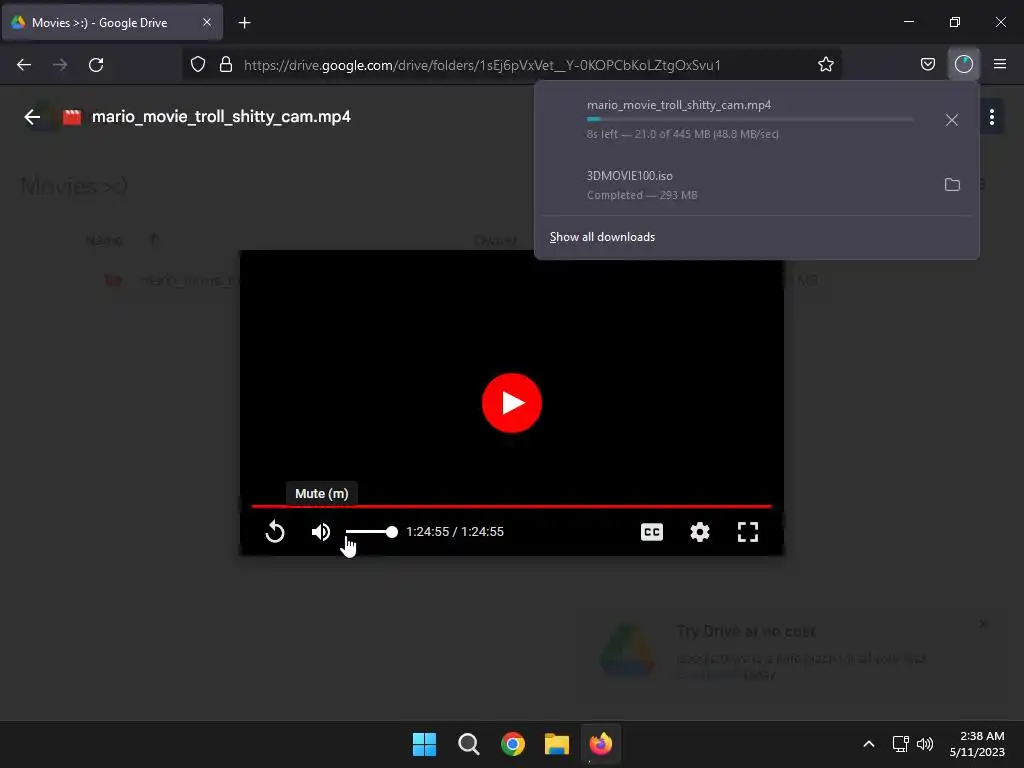Select 3DMOVIE100.iso download entry
This screenshot has width=1024, height=768.
(x=756, y=185)
